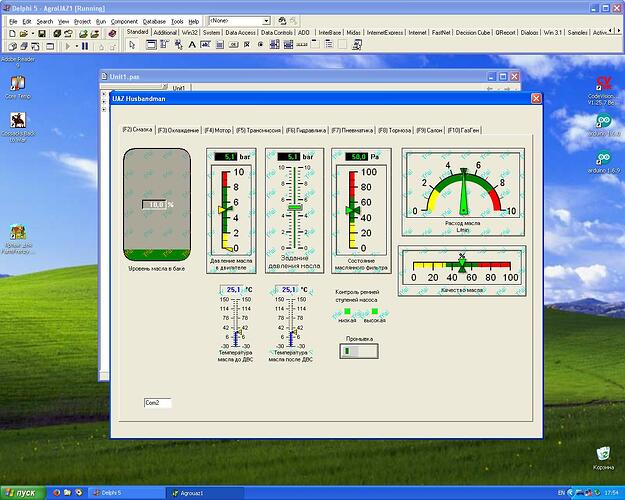This screenshot has width=625, height=500.
Task: Click the Open Project icon
Action: point(68,34)
